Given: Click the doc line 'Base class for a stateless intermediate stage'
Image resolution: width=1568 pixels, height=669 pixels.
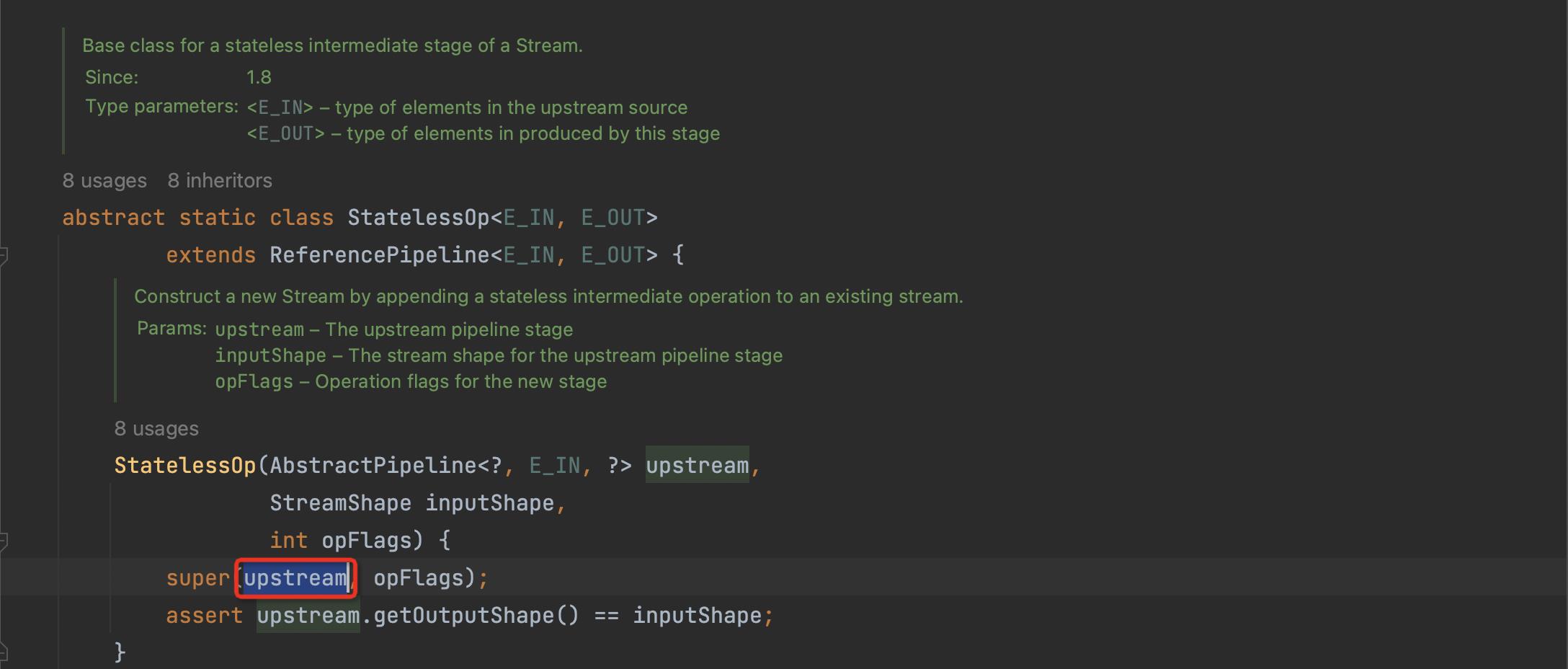Looking at the screenshot, I should (x=332, y=45).
